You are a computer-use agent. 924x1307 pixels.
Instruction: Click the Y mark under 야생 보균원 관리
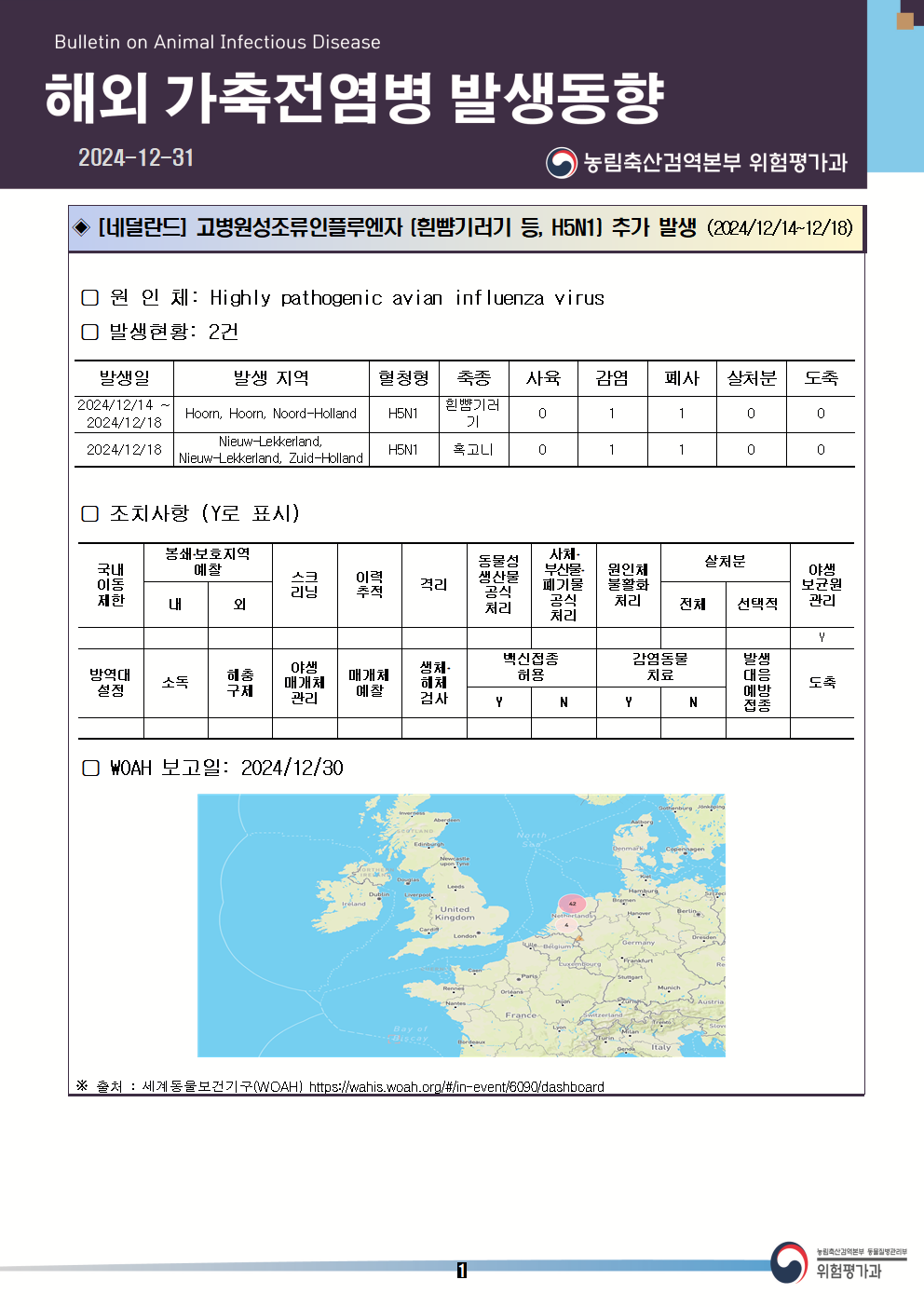click(x=822, y=638)
